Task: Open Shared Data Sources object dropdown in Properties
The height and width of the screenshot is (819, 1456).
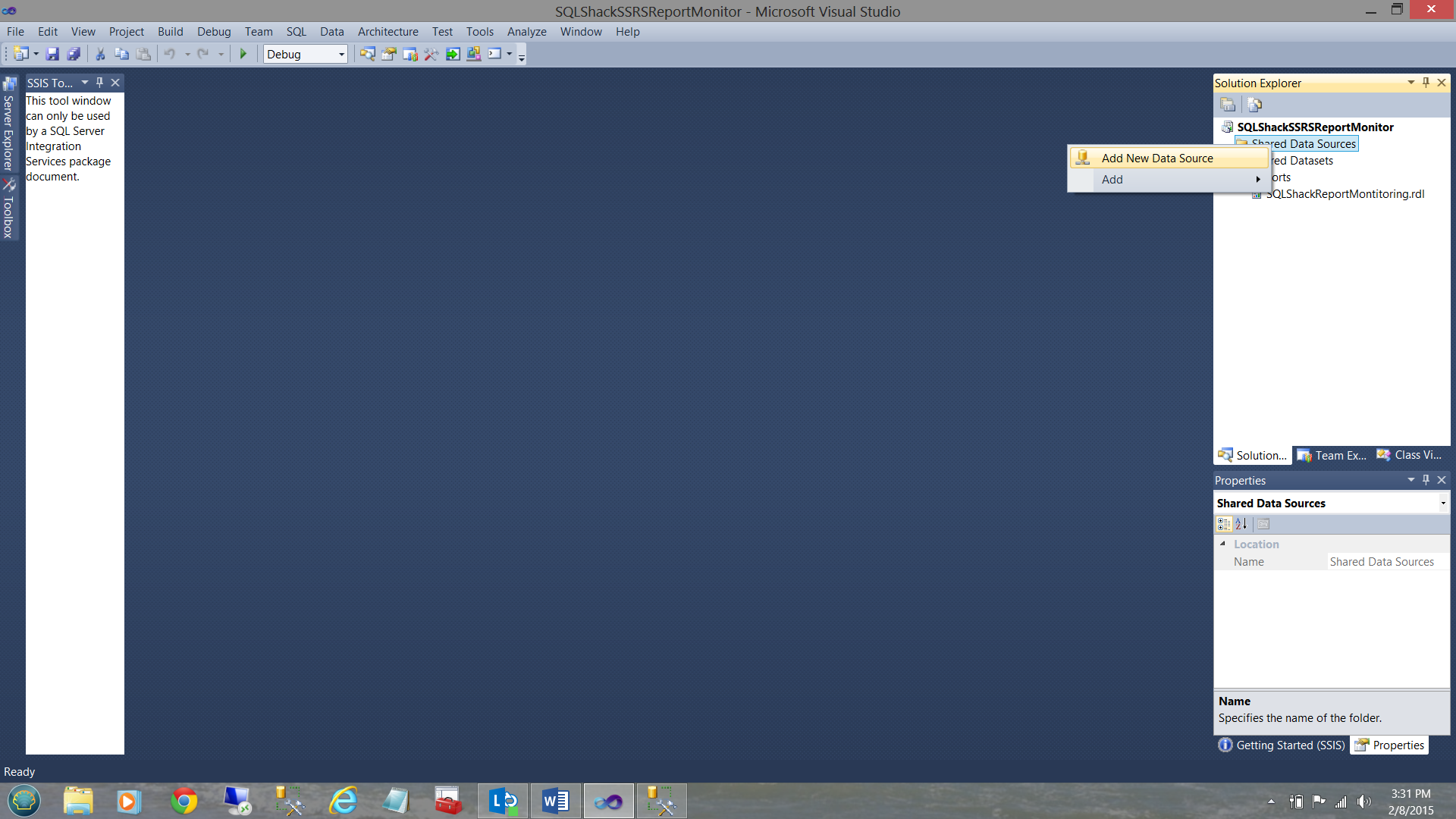Action: coord(1442,504)
